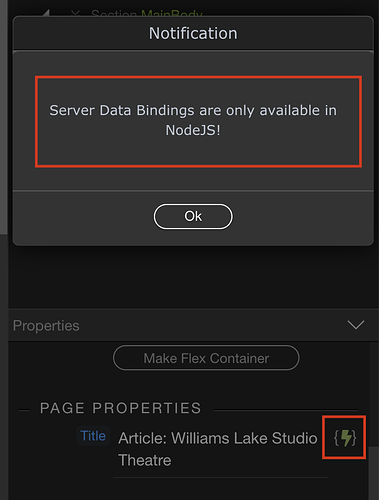The height and width of the screenshot is (500, 379).
Task: Click the PAGE PROPERTIES section heading
Action: click(x=120, y=408)
